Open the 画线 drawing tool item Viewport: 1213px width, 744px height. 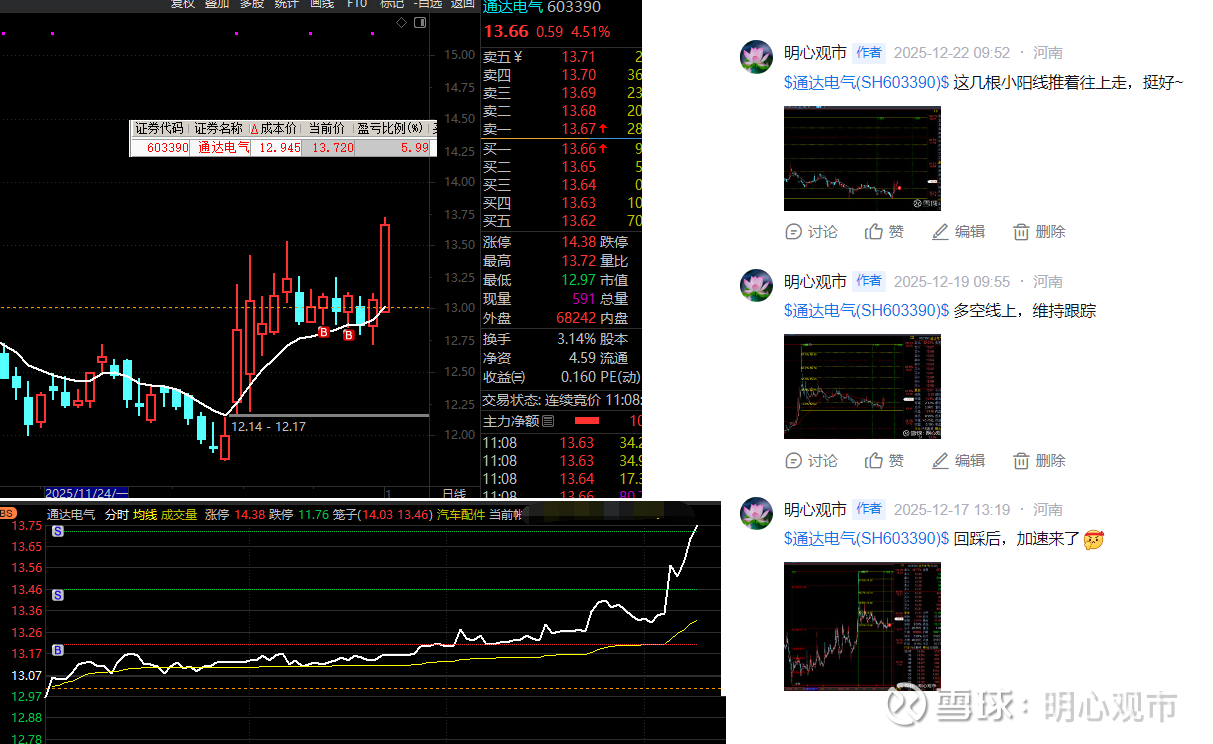321,4
